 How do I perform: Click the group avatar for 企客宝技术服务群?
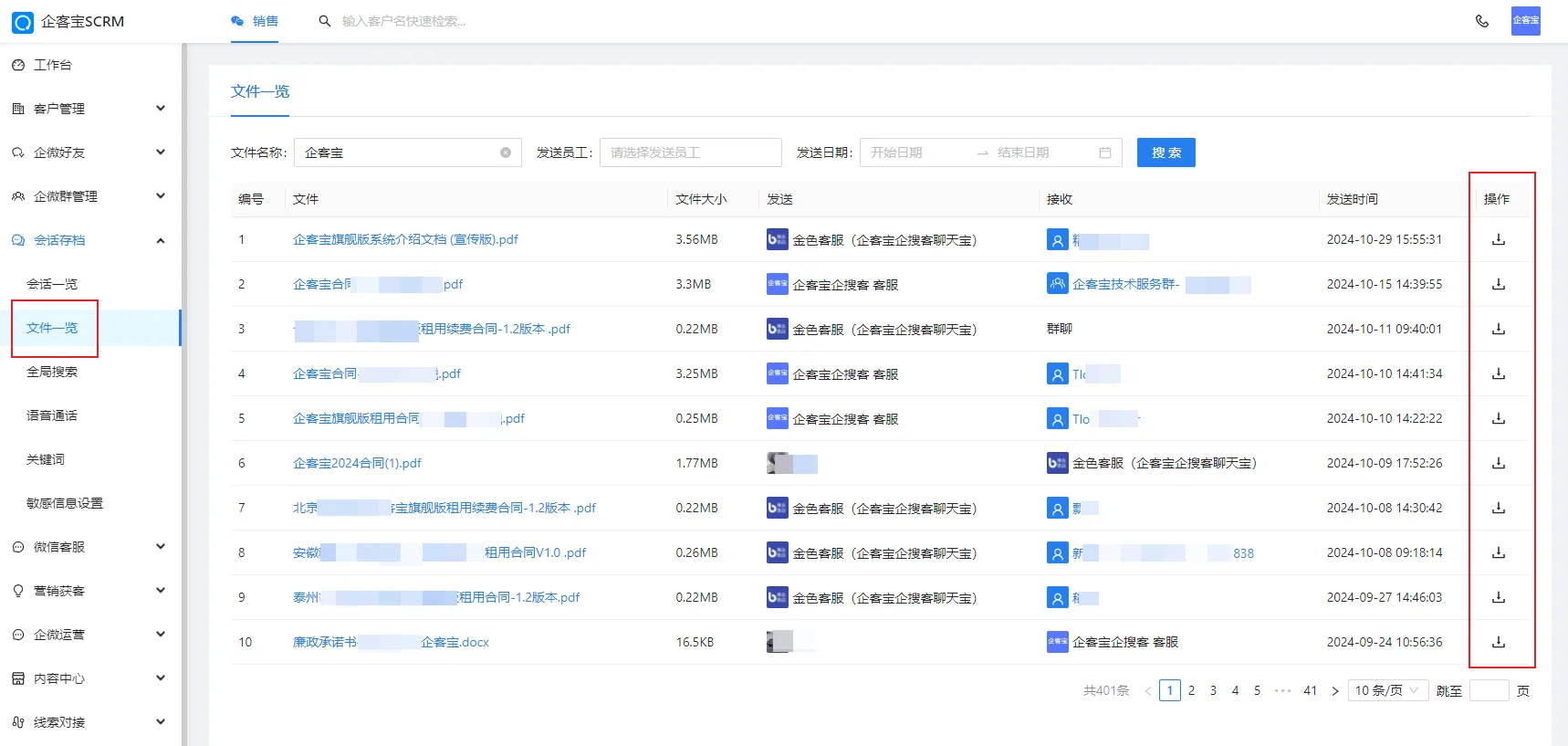(x=1057, y=284)
